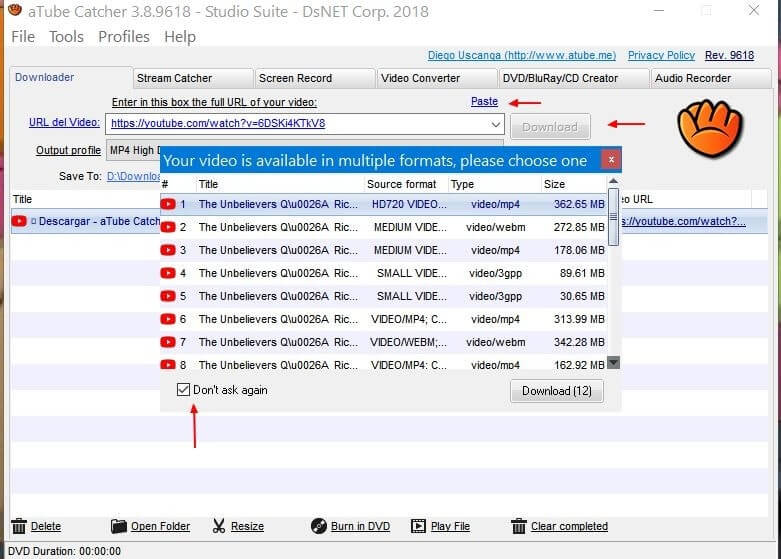Image resolution: width=781 pixels, height=559 pixels.
Task: Click the D:\Downloads save path link
Action: tap(133, 176)
